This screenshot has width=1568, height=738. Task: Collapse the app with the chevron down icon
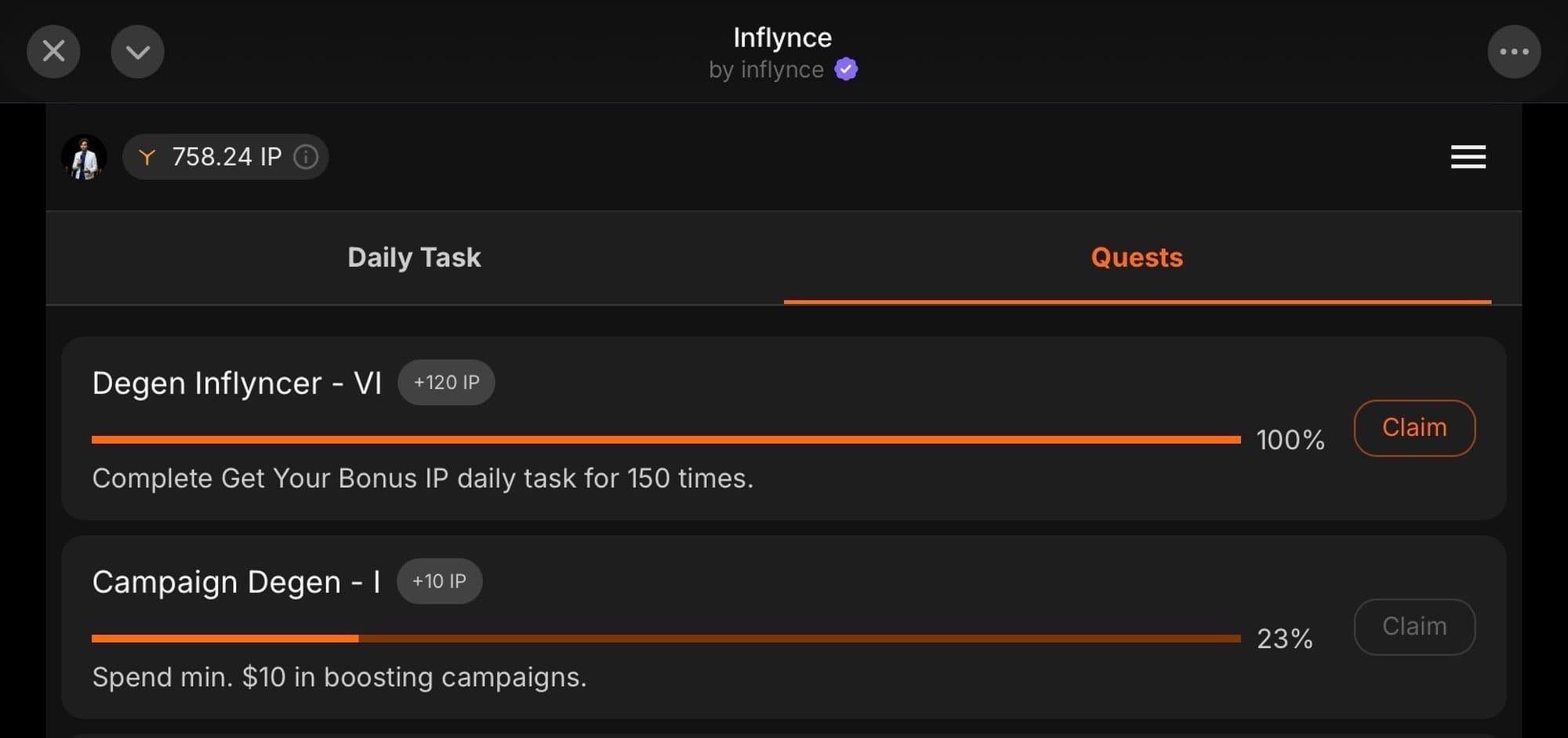click(x=137, y=52)
